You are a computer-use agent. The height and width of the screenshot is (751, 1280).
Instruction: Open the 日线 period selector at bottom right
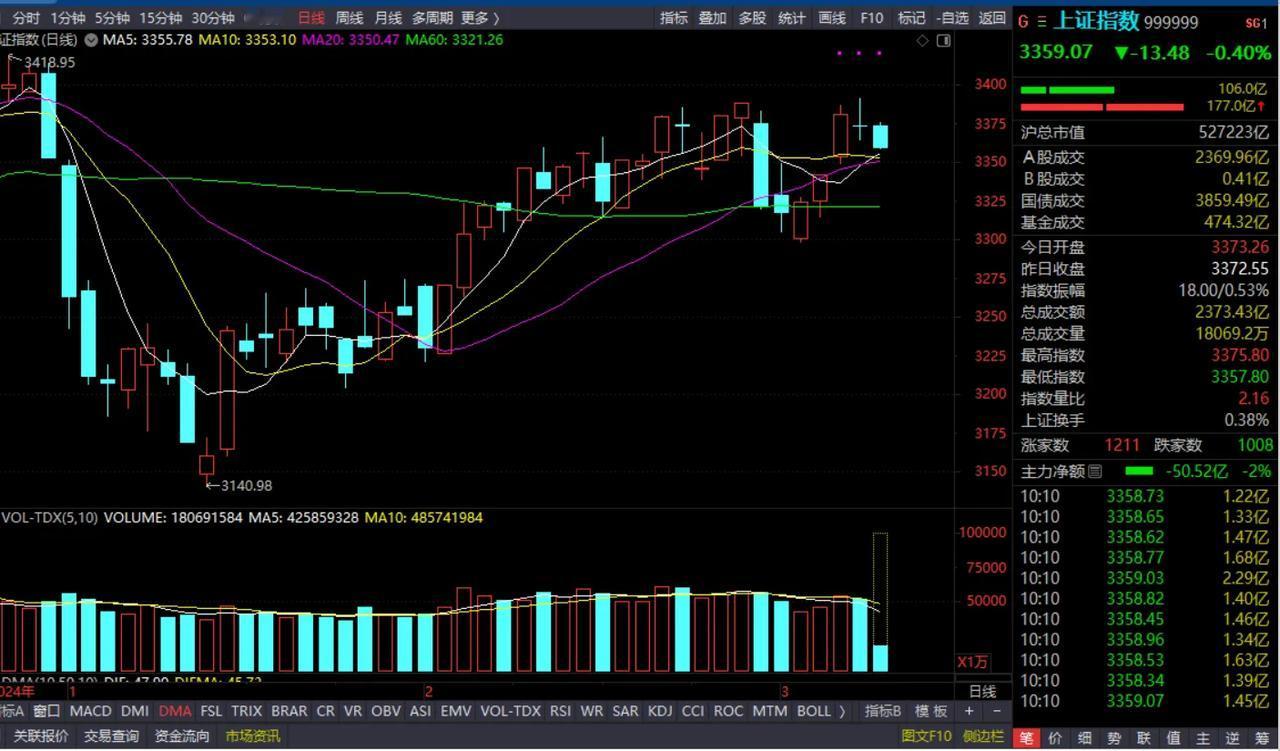[983, 691]
